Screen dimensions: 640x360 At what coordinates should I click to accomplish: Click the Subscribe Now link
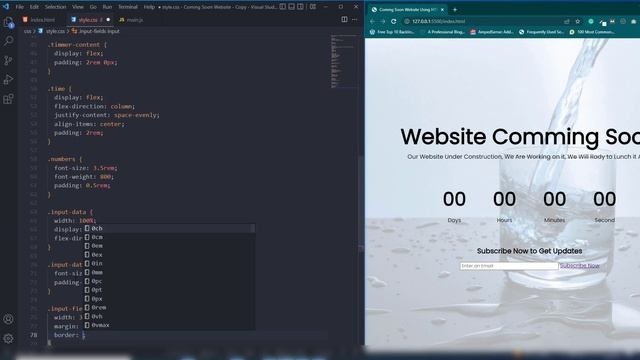[x=580, y=266]
